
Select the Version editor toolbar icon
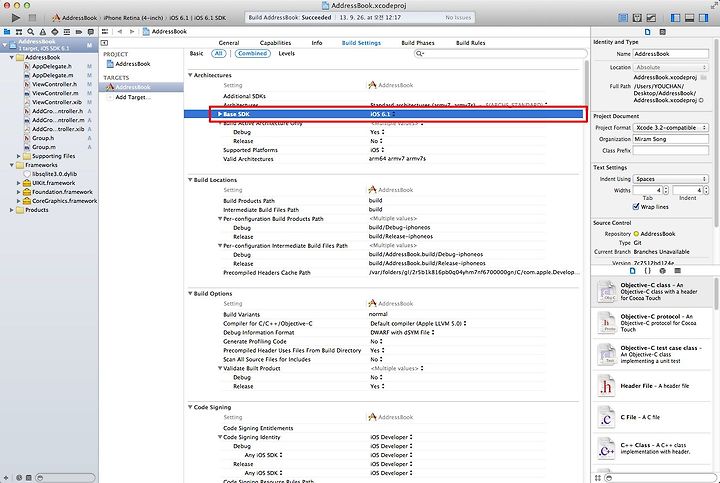651,17
